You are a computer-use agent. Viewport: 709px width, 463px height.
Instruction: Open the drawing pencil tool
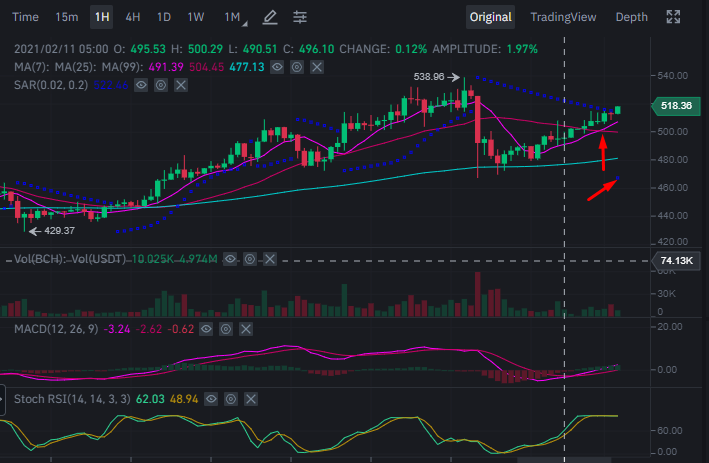point(270,17)
